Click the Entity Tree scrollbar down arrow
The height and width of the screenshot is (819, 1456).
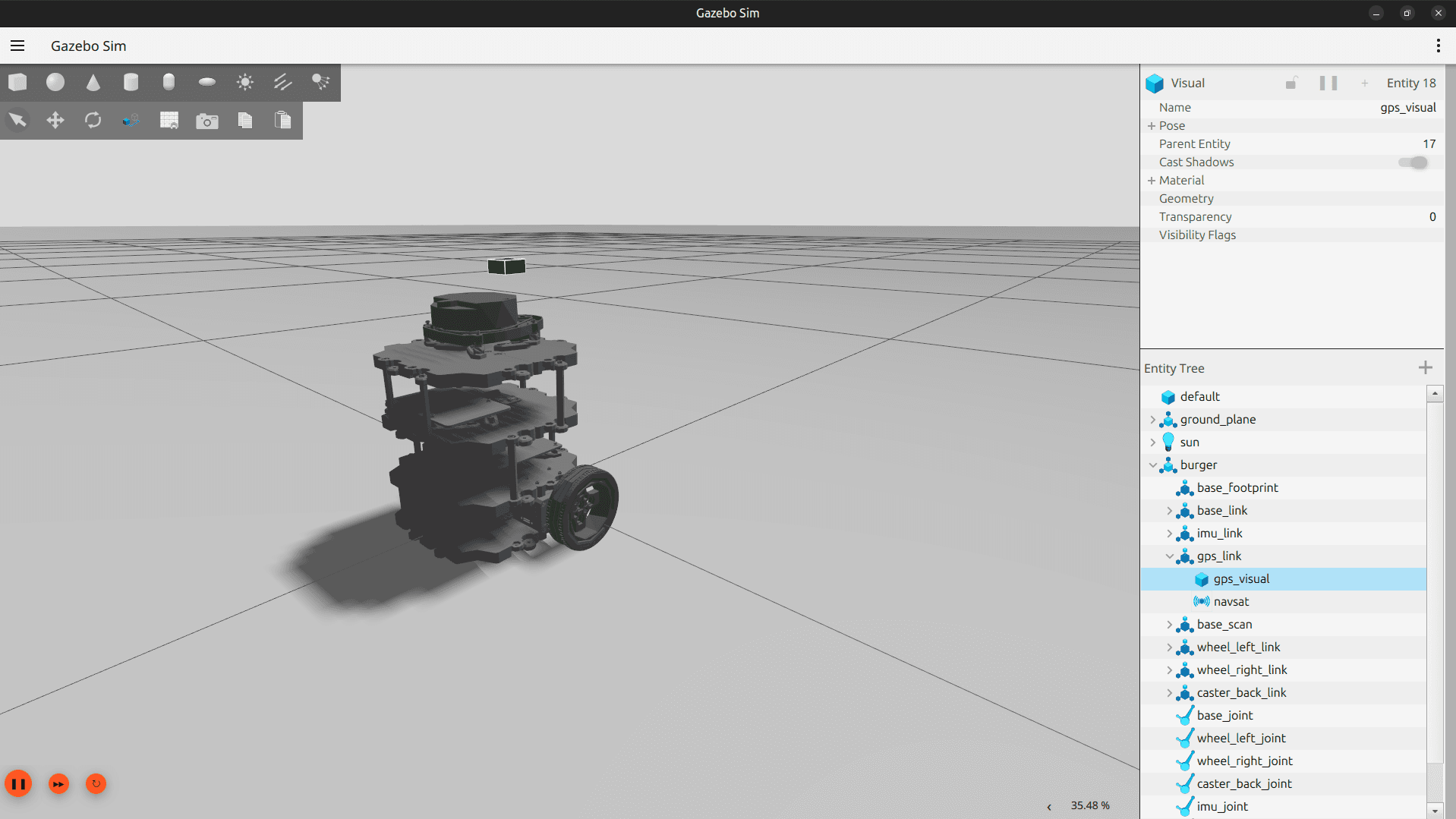(x=1435, y=811)
